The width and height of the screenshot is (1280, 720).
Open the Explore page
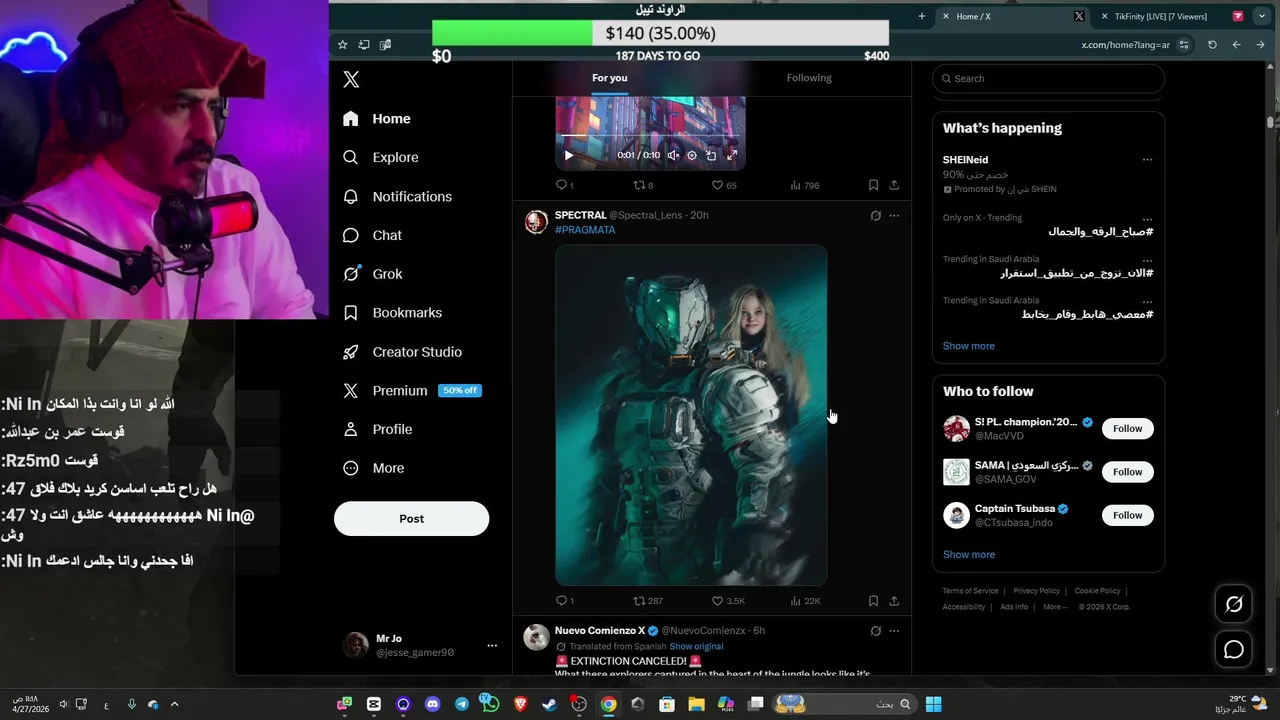tap(380, 157)
